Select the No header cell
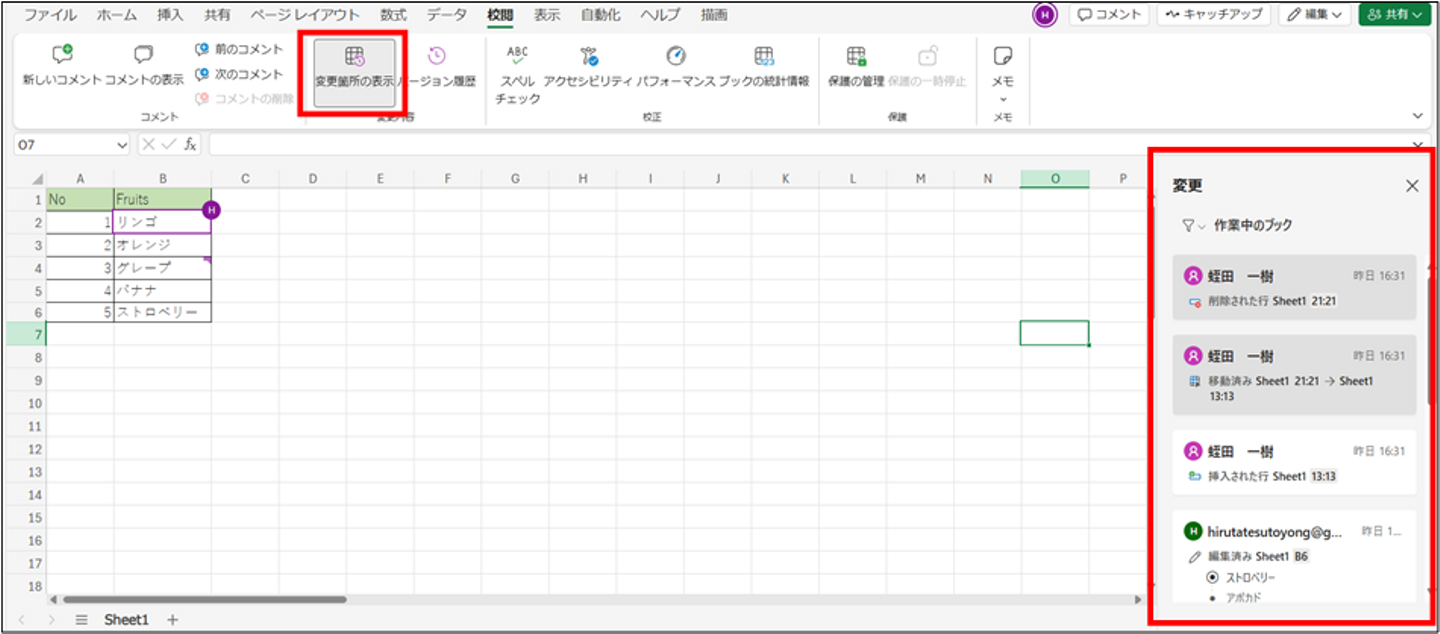Screen dimensions: 1440x634 tap(80, 199)
